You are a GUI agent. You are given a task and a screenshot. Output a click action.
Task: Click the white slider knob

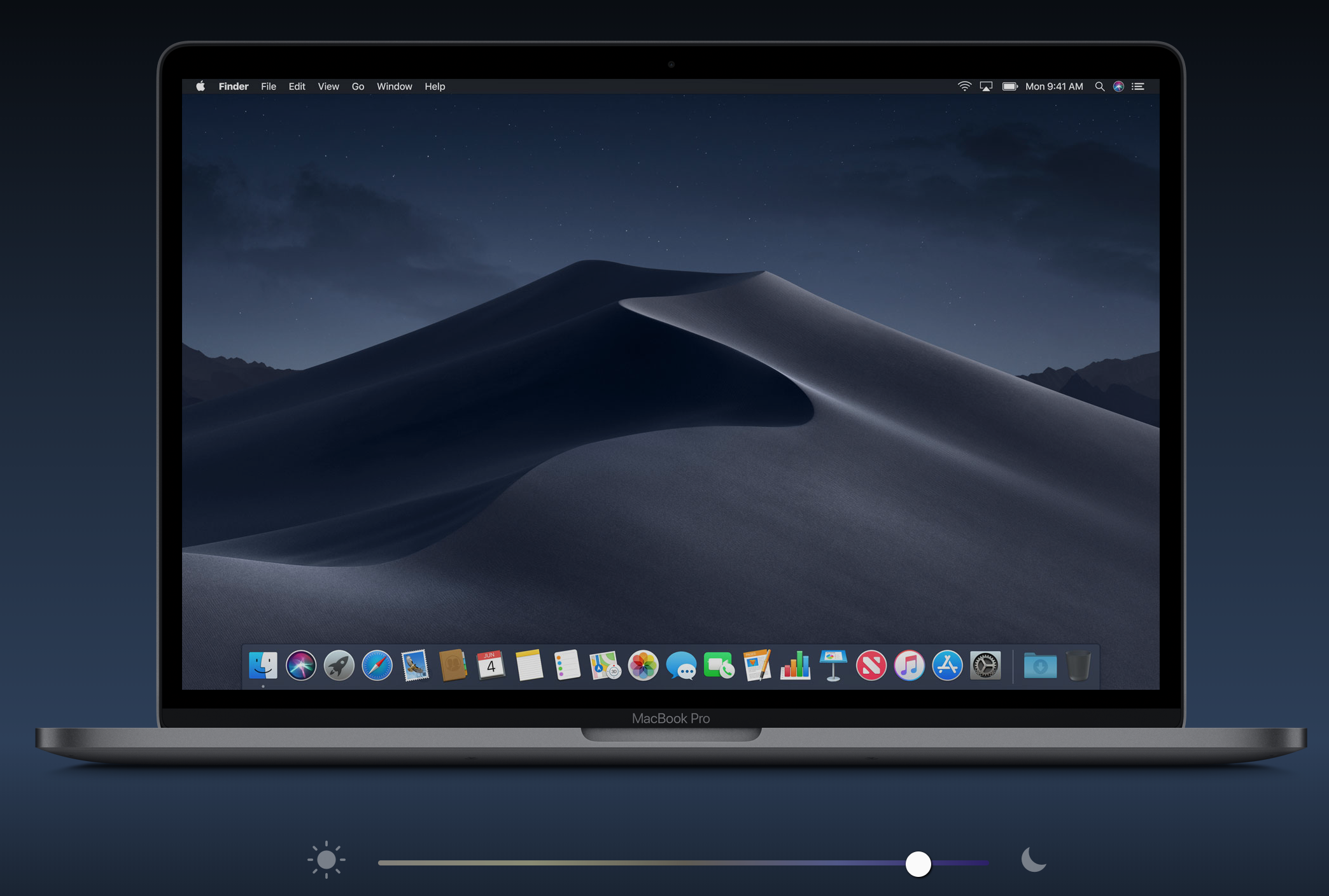pos(918,864)
